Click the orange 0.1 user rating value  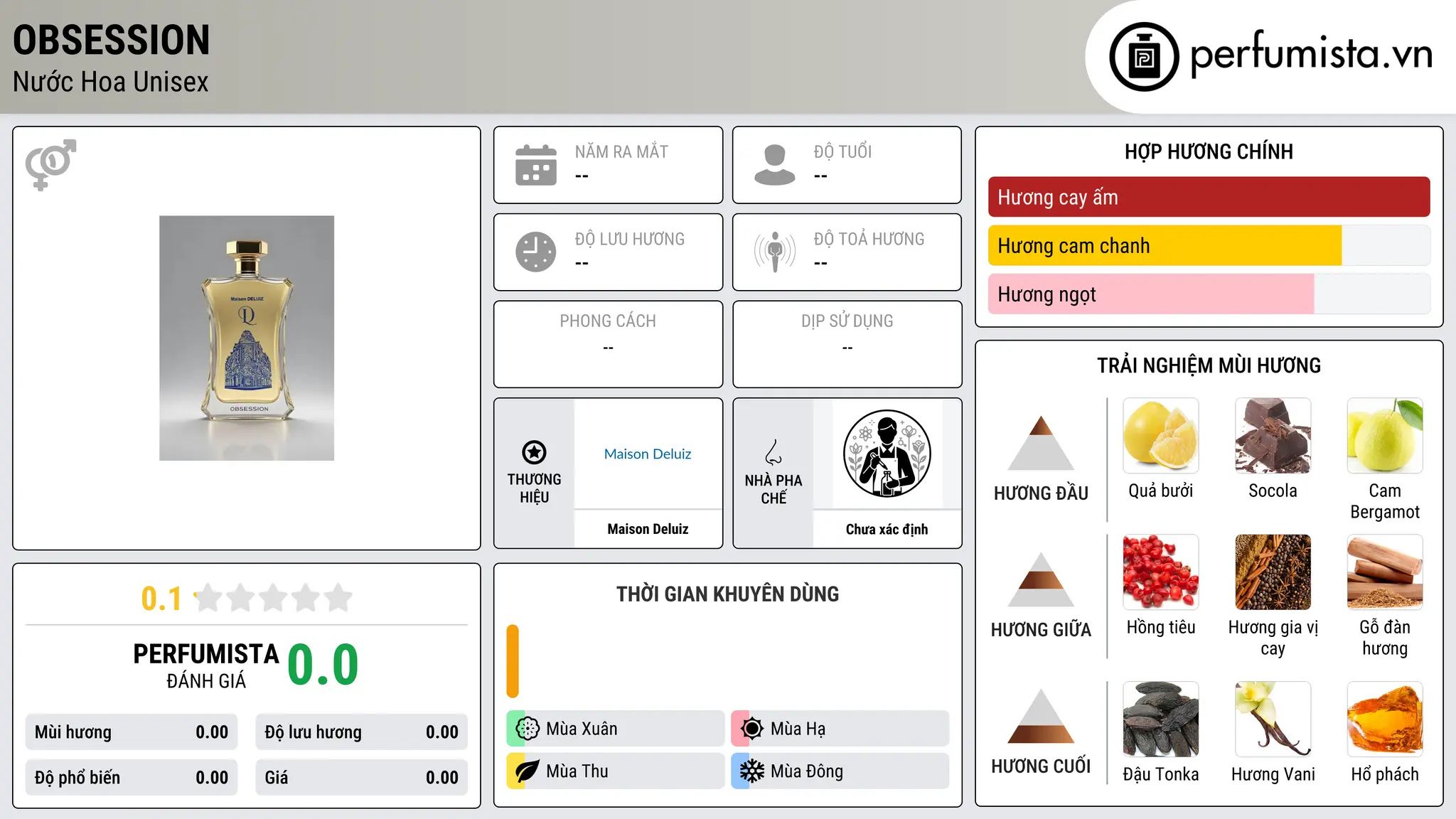[161, 599]
